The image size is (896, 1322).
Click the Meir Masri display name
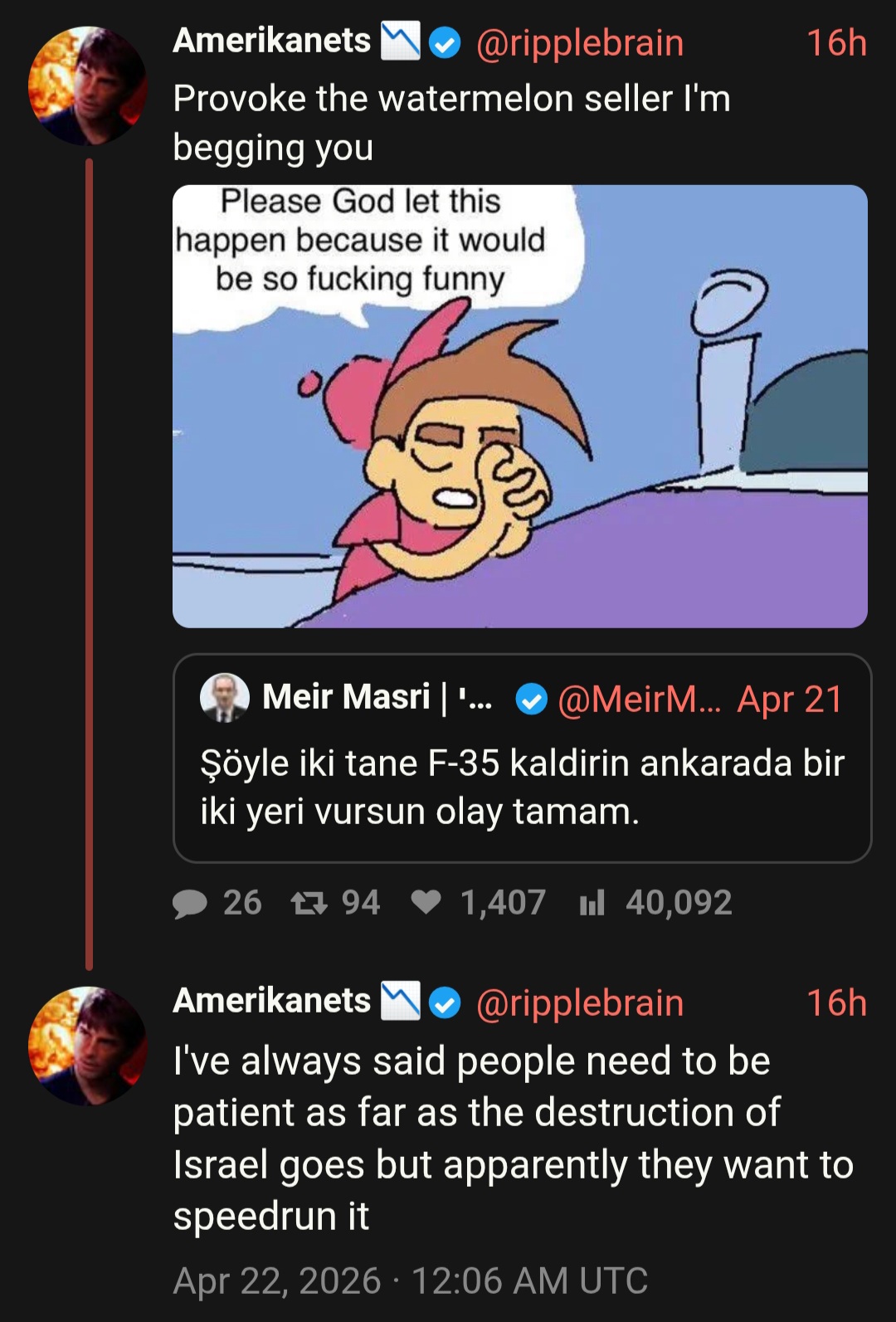[346, 697]
